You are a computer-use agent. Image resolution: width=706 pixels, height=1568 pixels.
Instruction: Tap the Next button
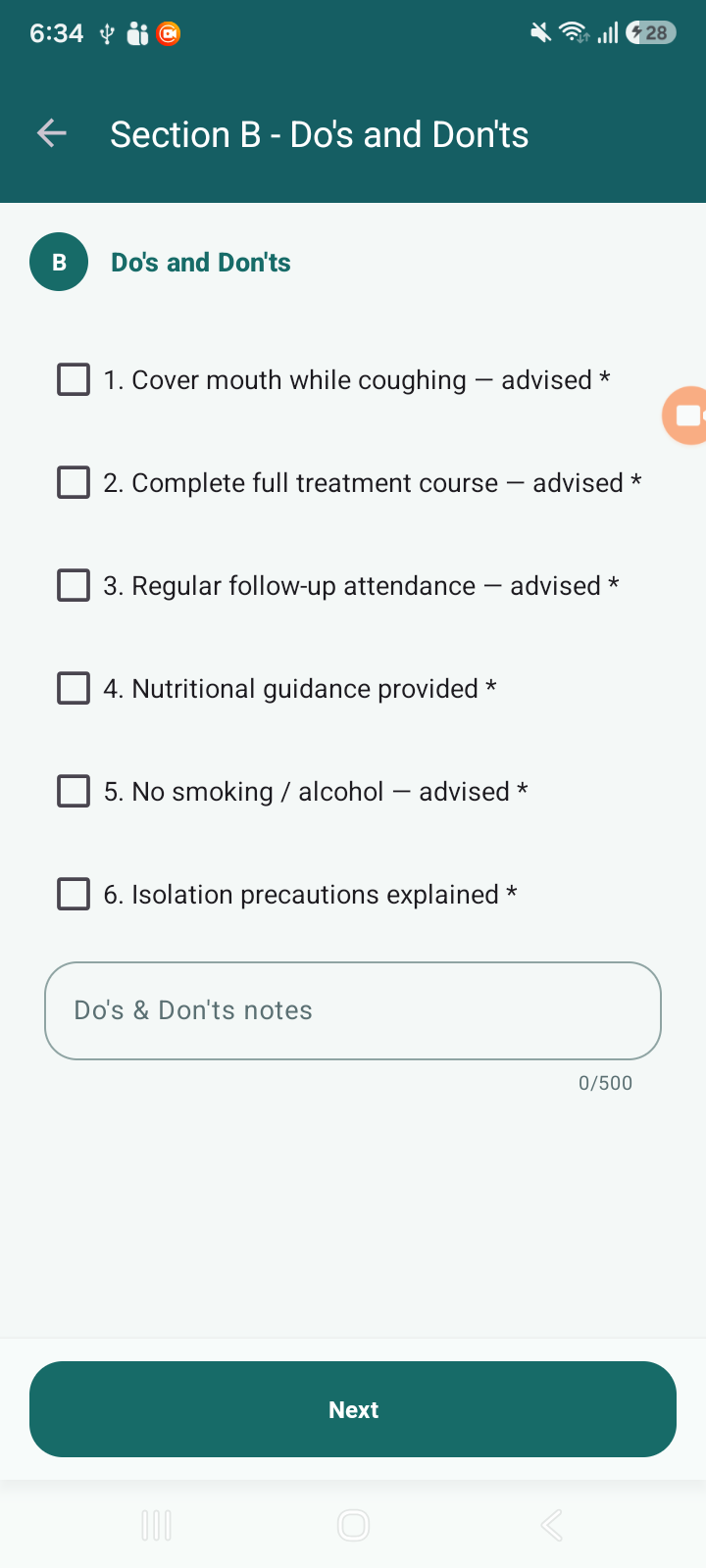[x=353, y=1409]
